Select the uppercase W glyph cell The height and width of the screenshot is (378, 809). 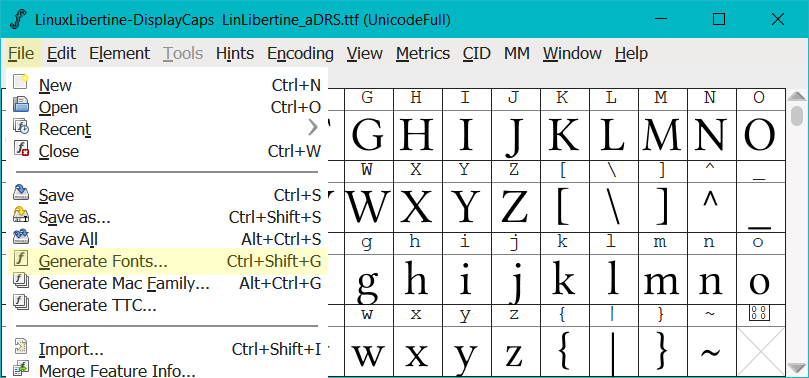[x=368, y=207]
